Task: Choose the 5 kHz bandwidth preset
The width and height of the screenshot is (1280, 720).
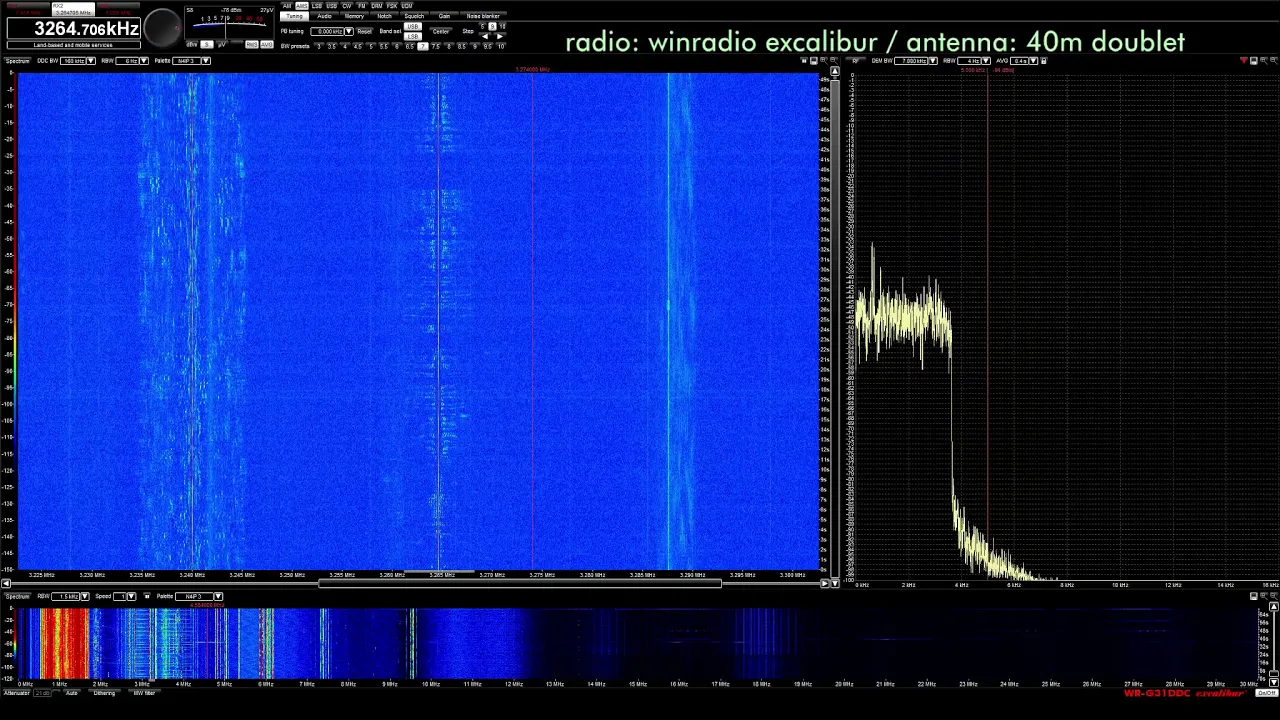Action: click(371, 46)
